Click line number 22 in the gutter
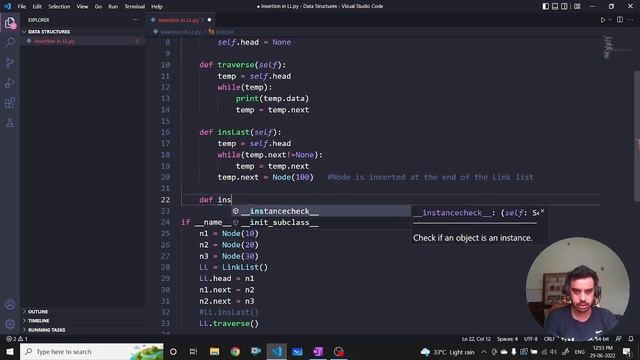The image size is (640, 360). click(165, 200)
